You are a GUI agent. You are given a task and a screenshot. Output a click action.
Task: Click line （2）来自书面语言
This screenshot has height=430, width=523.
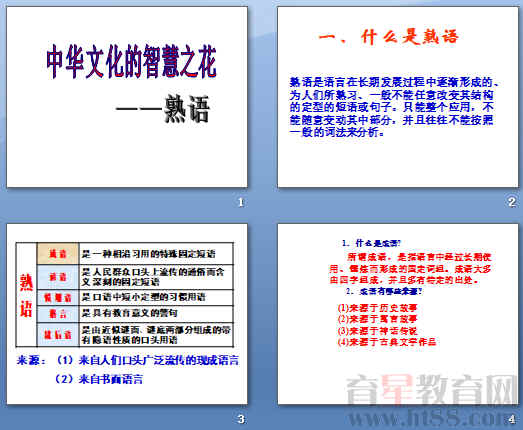99,379
